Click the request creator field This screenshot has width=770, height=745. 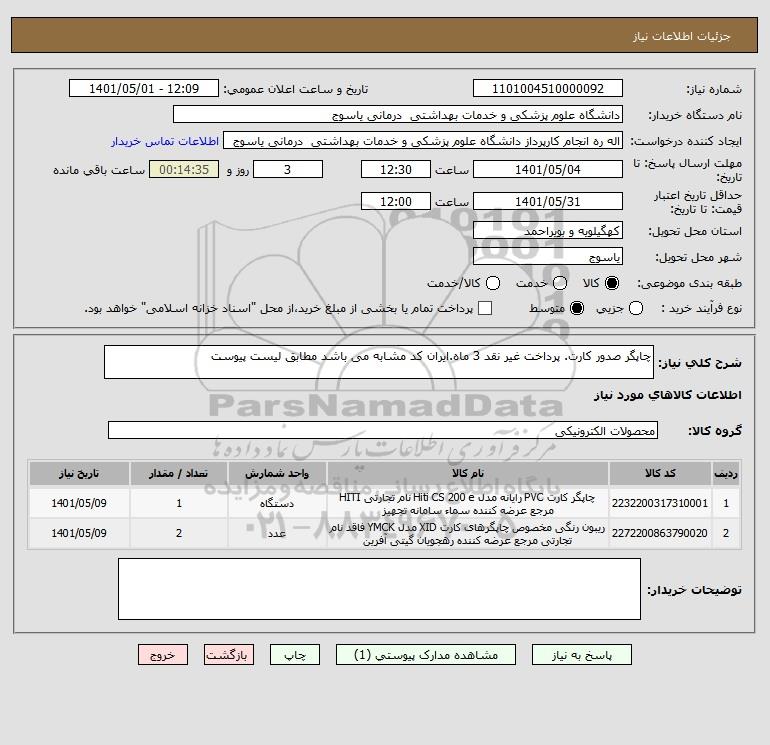423,141
